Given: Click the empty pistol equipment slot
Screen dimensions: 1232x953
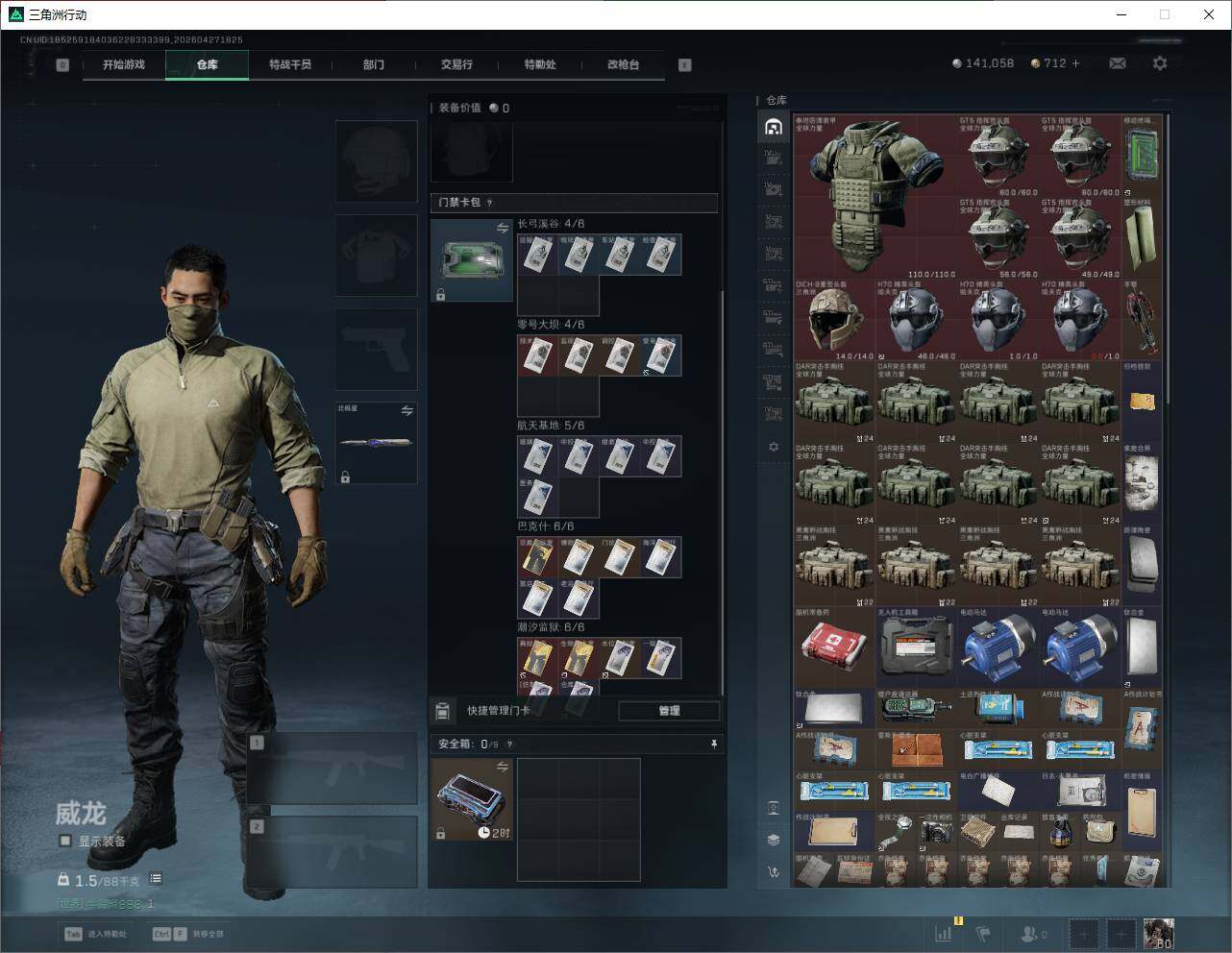Looking at the screenshot, I should coord(377,350).
